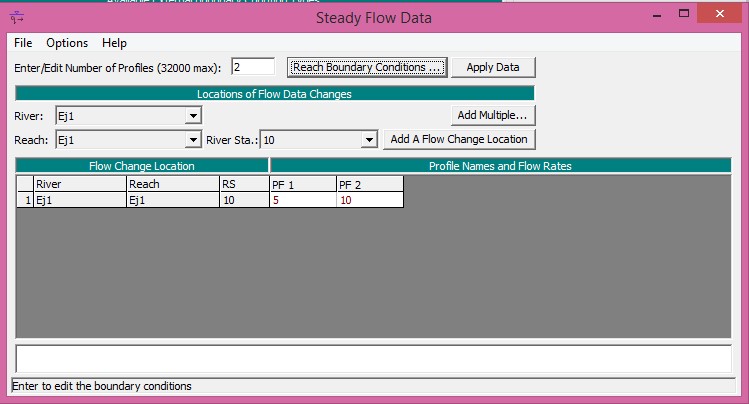Click the Add Multiple button
This screenshot has height=404, width=749.
492,115
